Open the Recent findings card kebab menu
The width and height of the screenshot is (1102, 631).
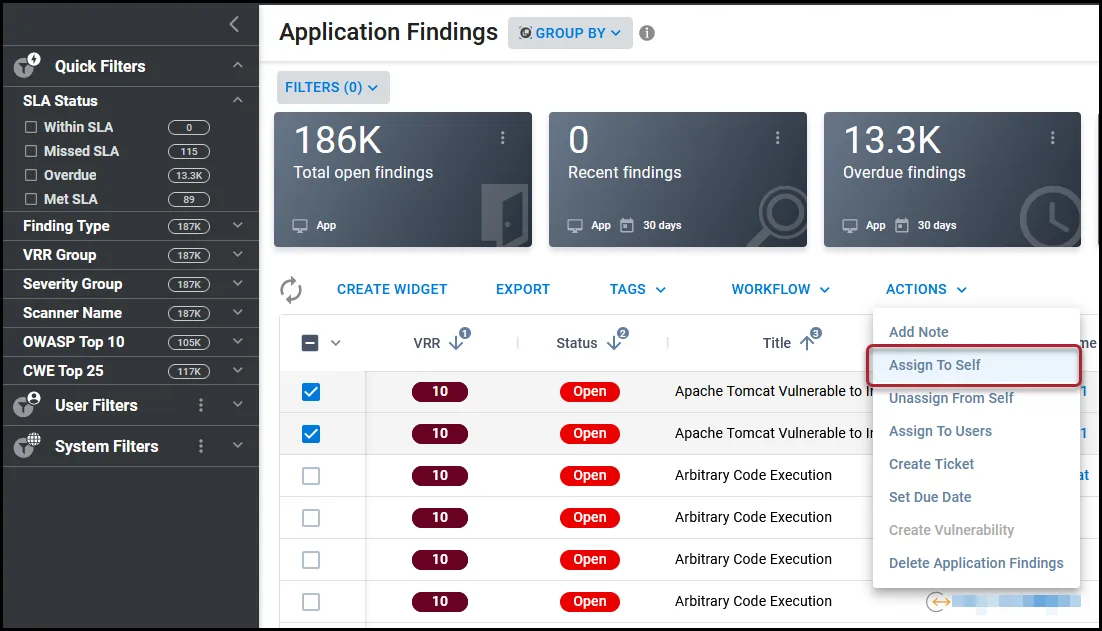click(777, 138)
